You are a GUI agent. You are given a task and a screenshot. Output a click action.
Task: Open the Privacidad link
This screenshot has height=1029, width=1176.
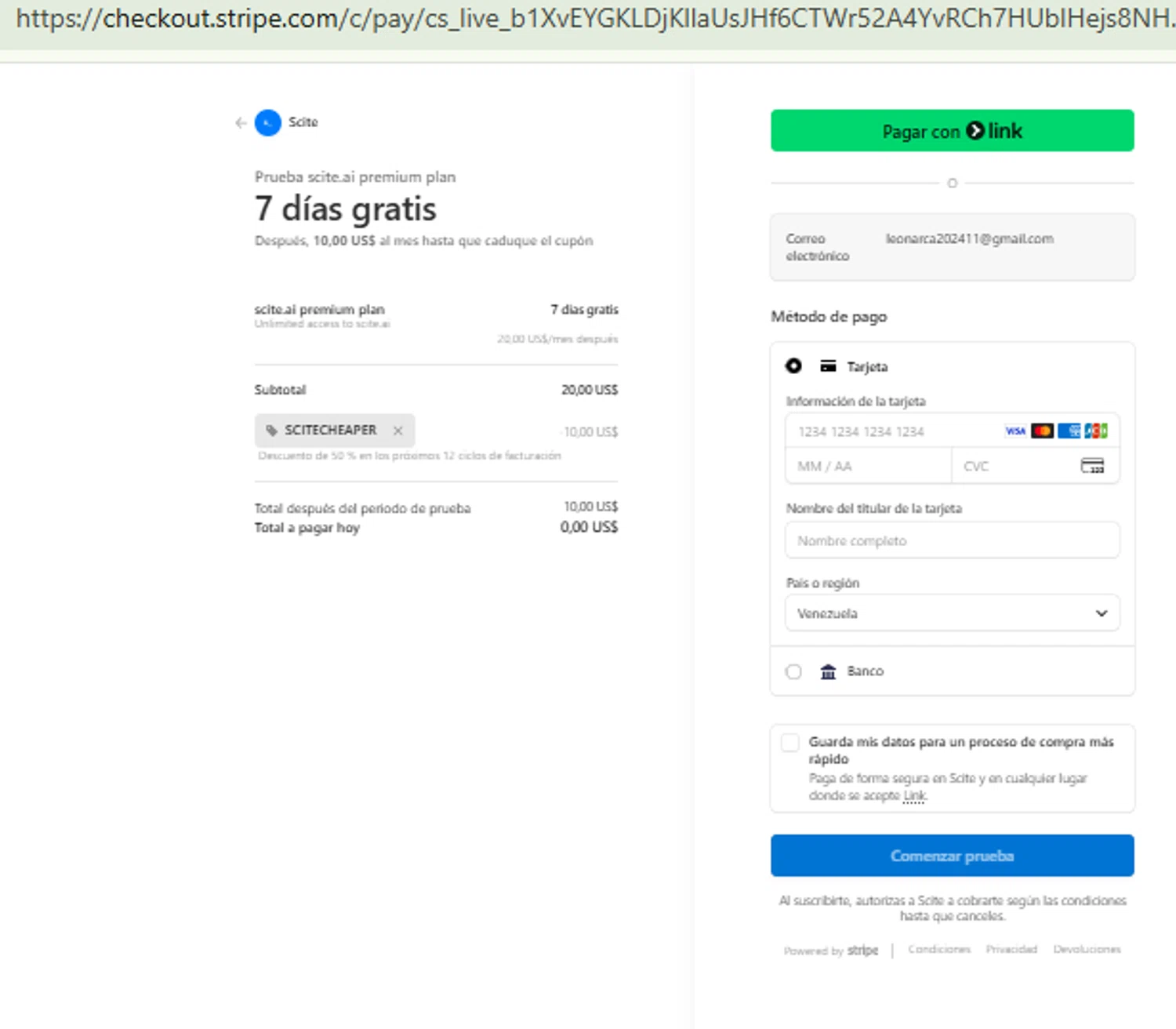tap(1011, 949)
